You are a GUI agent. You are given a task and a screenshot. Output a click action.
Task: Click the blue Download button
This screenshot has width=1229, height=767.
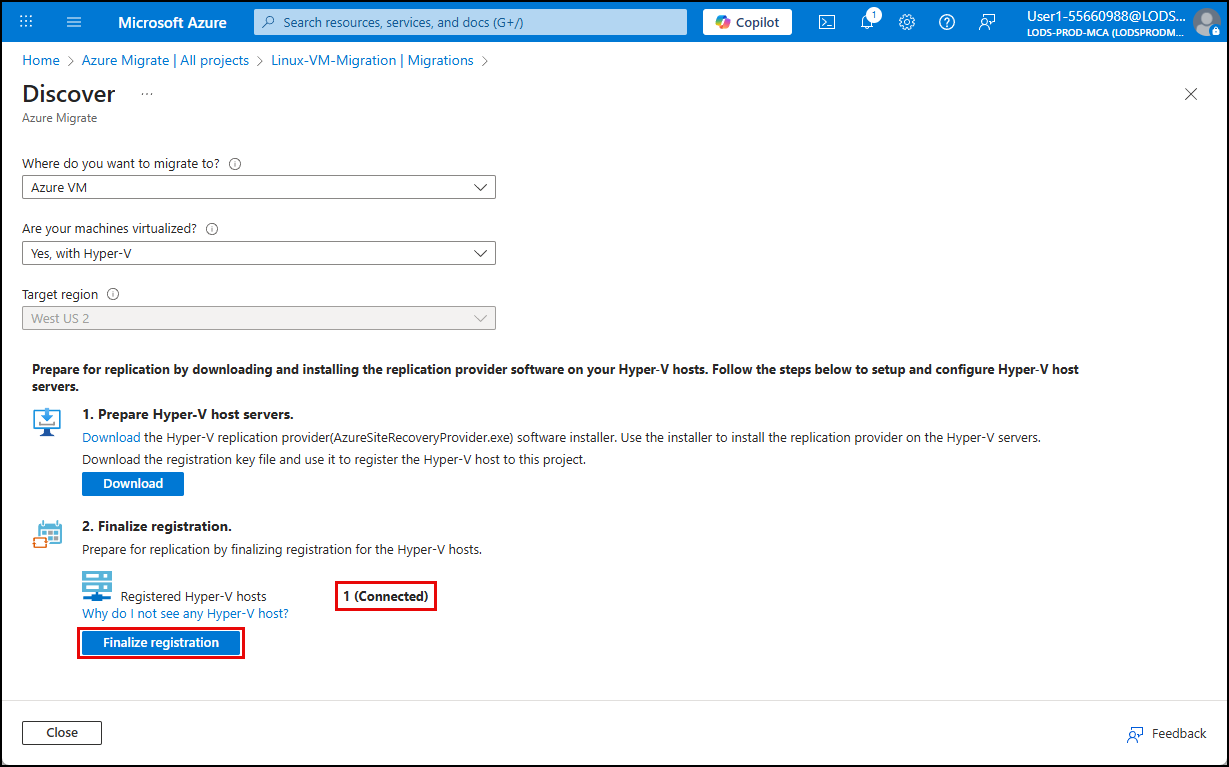point(133,484)
